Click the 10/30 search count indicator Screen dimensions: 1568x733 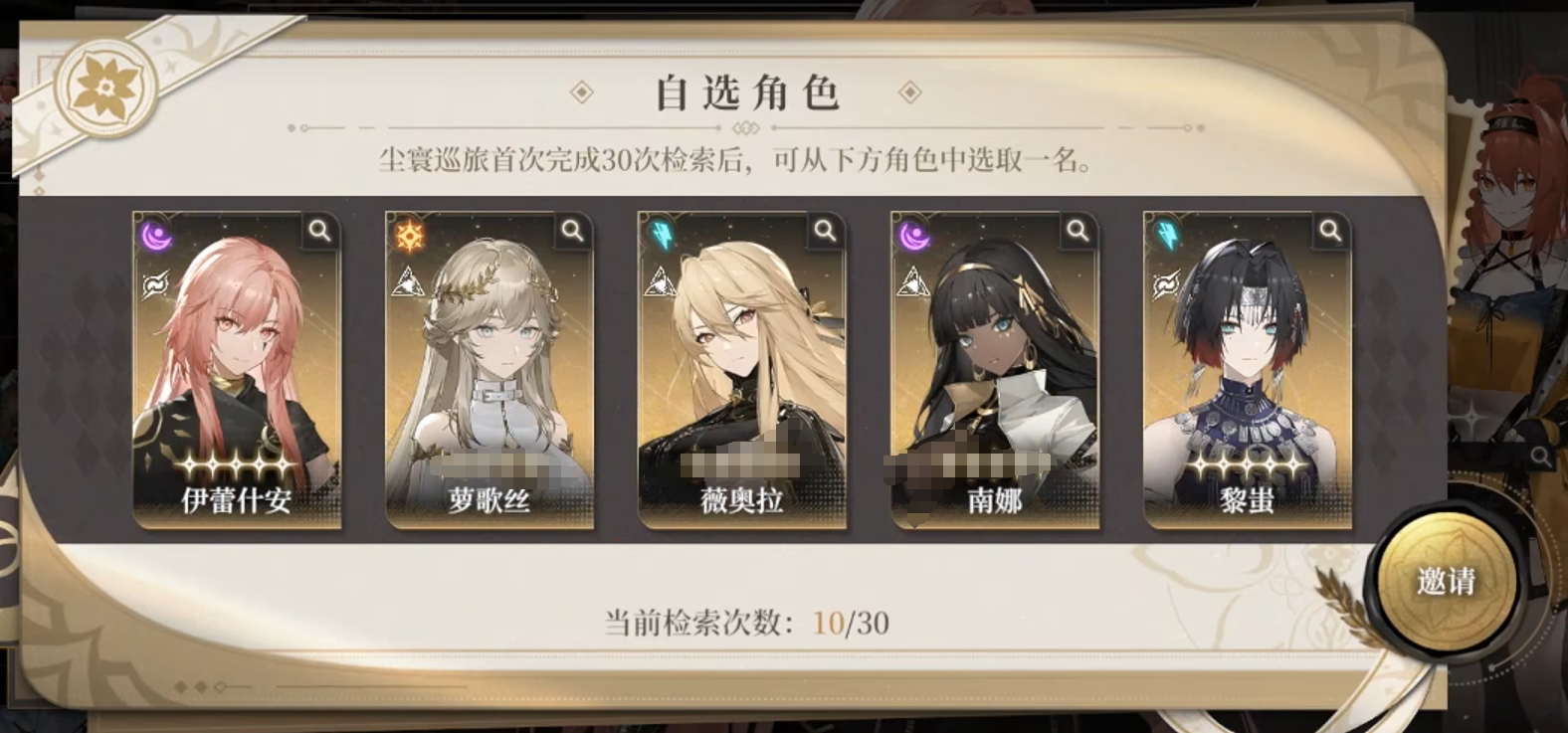pos(851,624)
